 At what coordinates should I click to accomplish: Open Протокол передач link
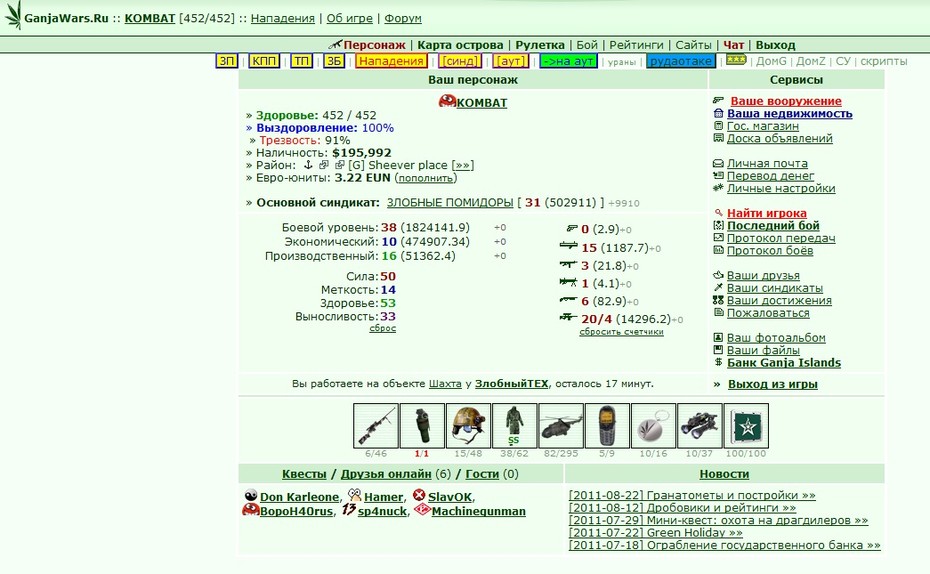[781, 238]
